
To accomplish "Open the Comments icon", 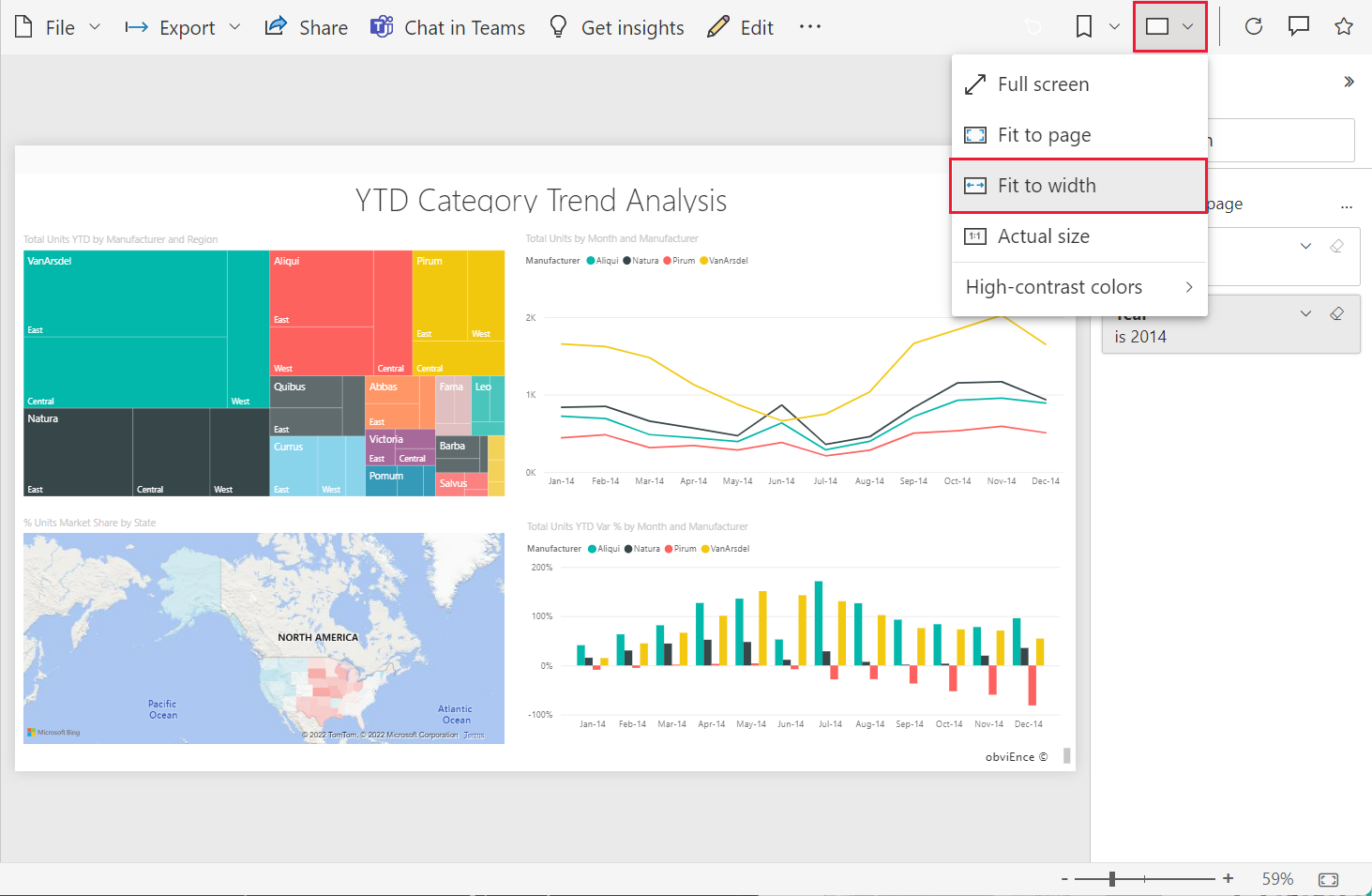I will click(x=1299, y=26).
